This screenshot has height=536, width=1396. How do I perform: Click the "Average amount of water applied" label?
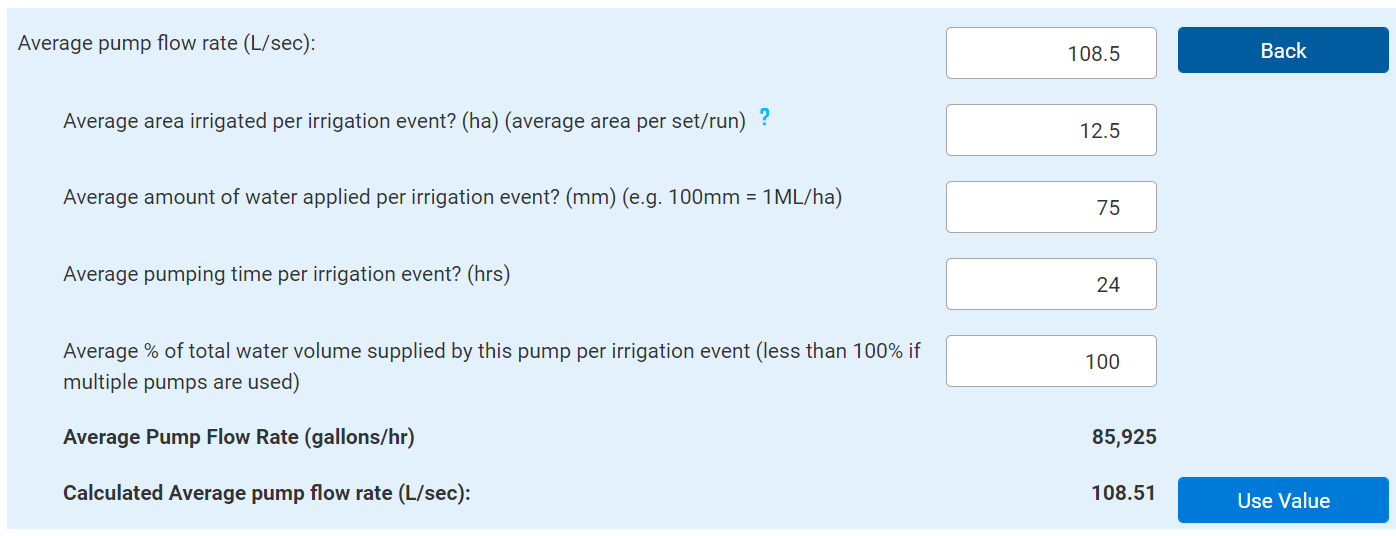tap(310, 197)
